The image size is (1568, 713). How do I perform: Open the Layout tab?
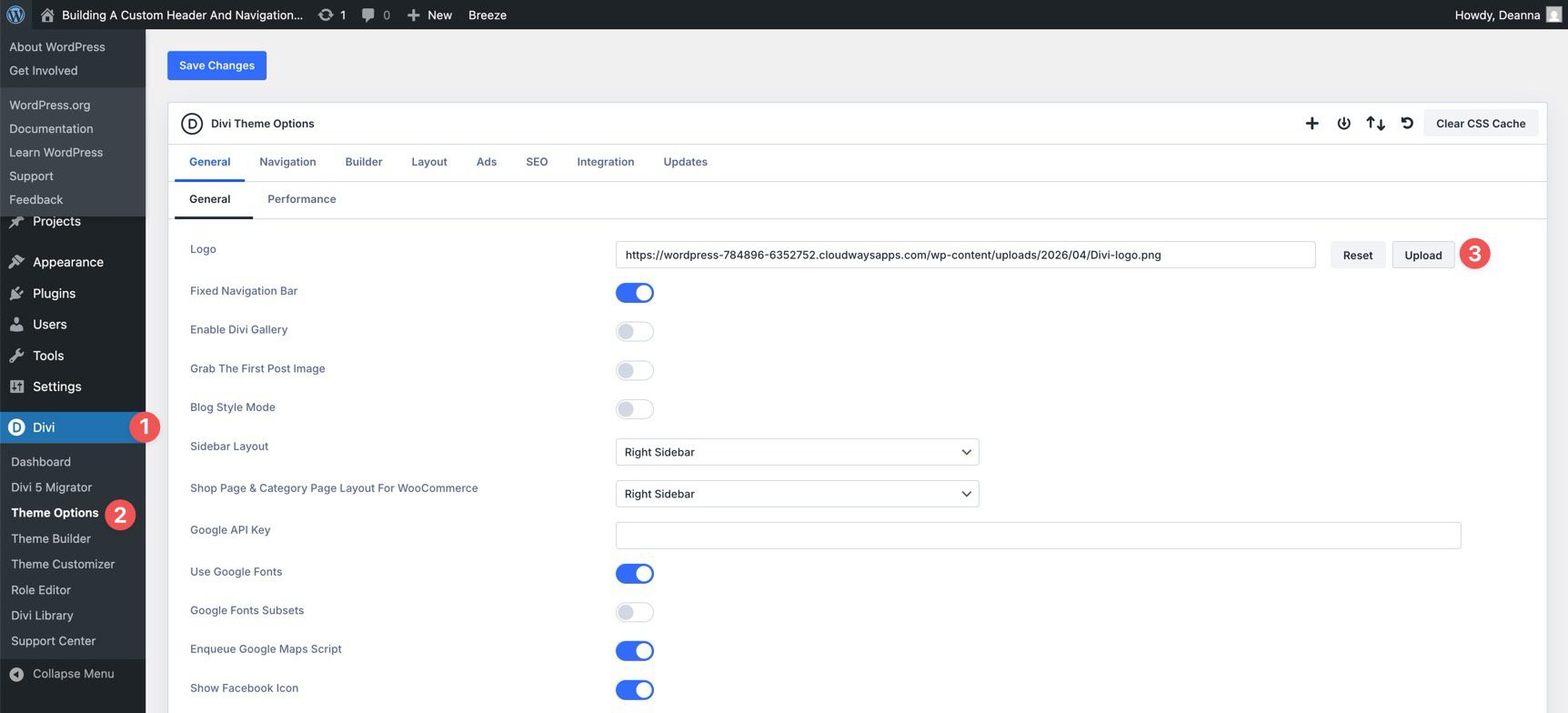point(429,162)
